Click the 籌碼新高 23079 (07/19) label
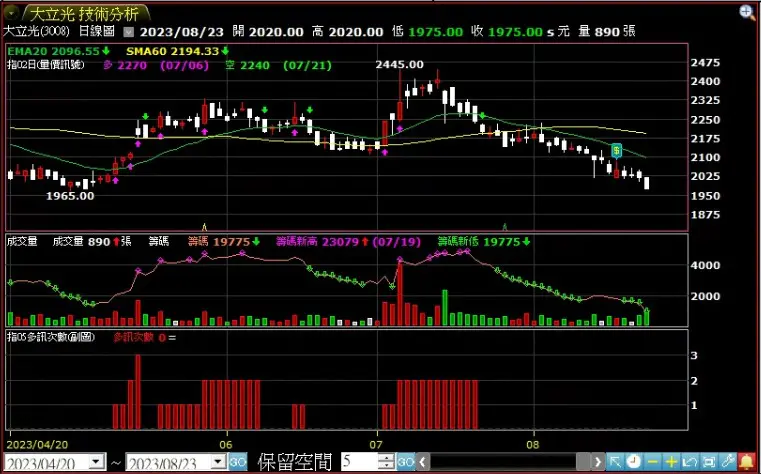 coord(348,242)
